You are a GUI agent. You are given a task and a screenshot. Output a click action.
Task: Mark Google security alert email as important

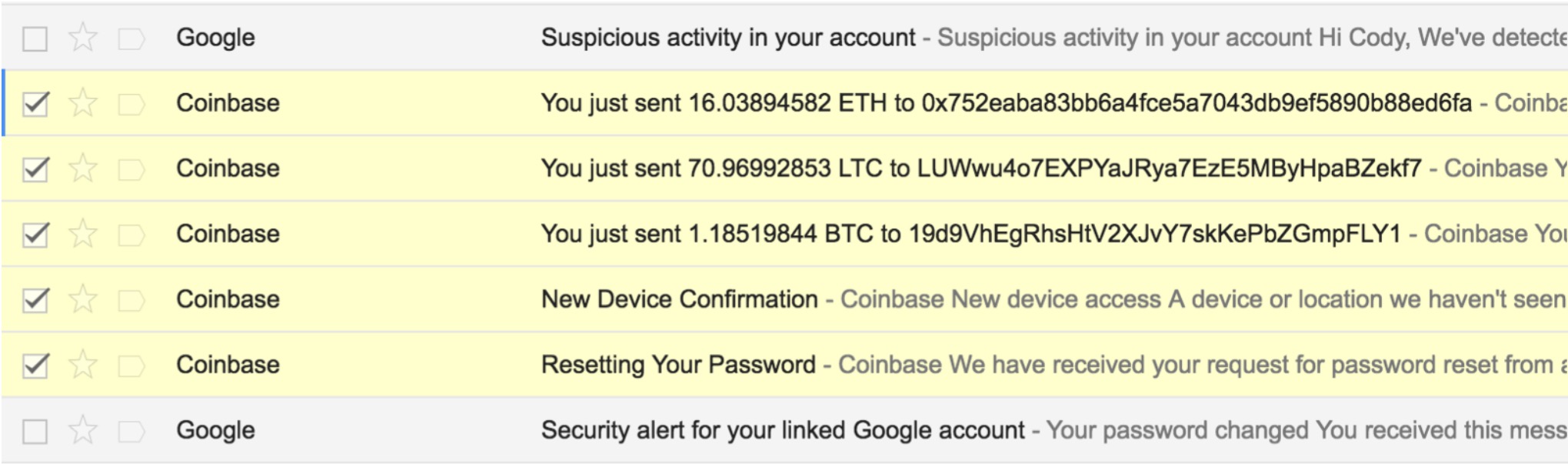pyautogui.click(x=131, y=431)
